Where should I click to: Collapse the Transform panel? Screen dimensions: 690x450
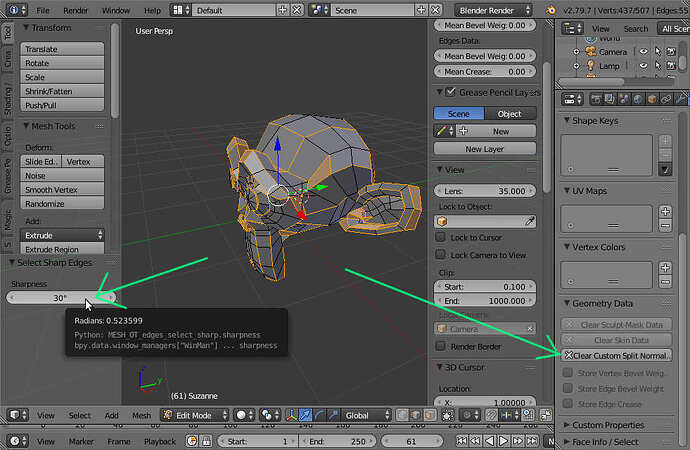click(26, 27)
